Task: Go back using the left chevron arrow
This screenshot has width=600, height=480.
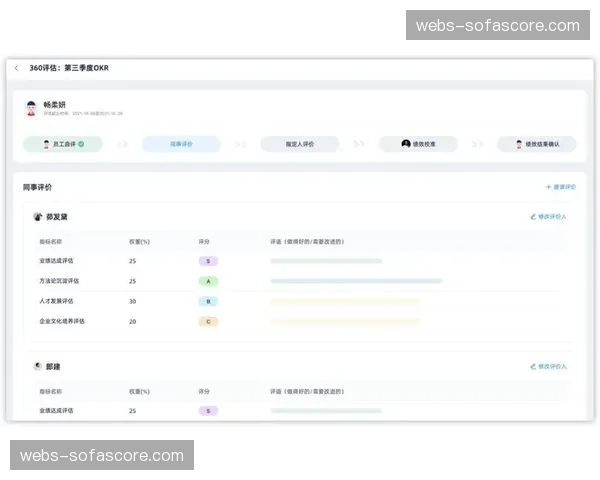Action: click(x=16, y=68)
